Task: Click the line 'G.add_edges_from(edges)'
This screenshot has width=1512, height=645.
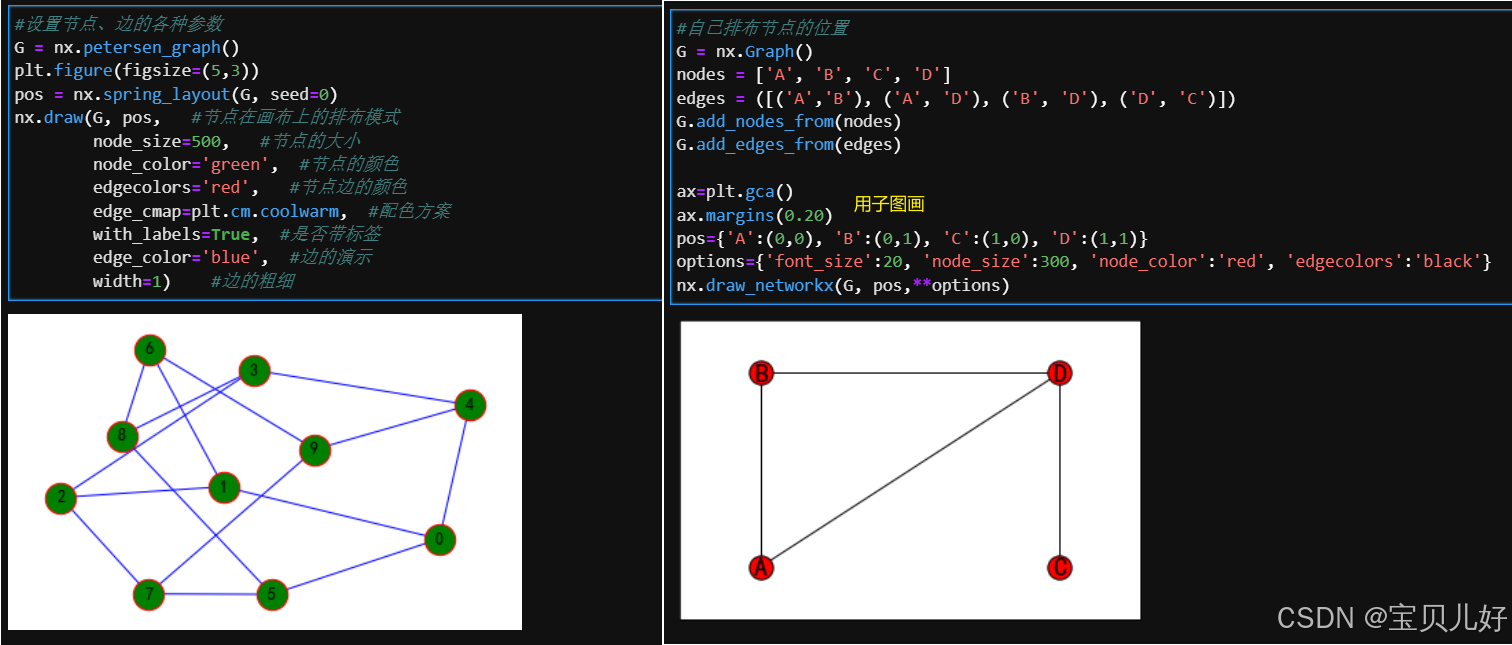Action: click(789, 145)
